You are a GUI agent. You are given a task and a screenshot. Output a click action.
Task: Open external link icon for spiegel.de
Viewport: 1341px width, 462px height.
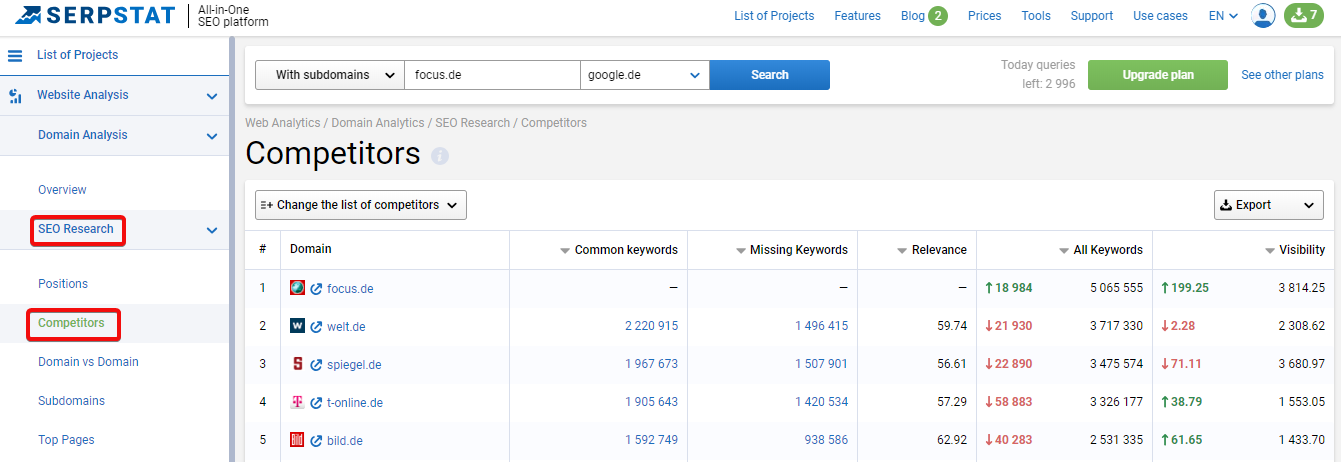click(x=316, y=365)
